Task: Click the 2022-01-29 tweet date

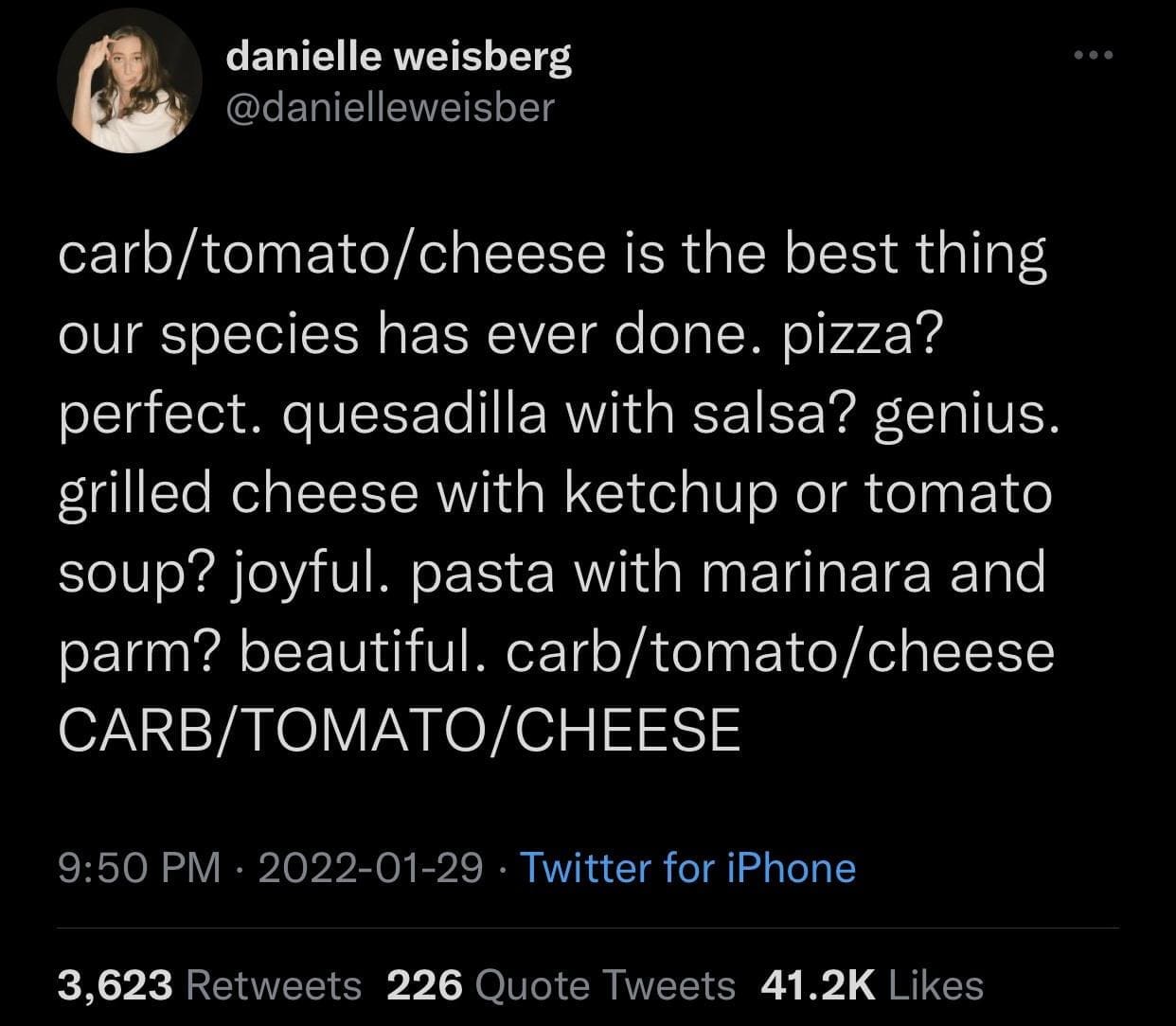Action: tap(369, 867)
